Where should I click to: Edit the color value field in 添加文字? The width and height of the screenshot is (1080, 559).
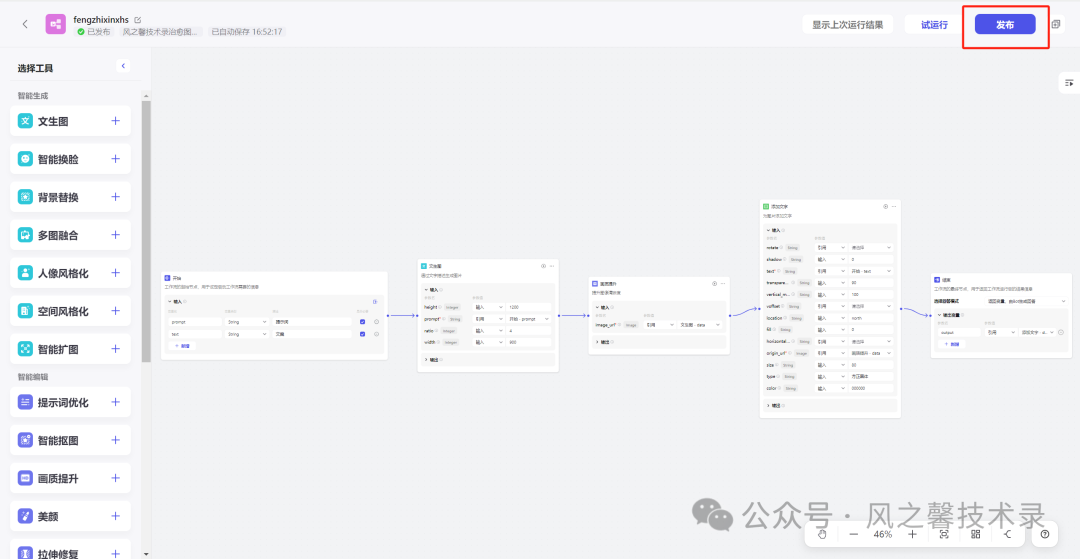[871, 388]
